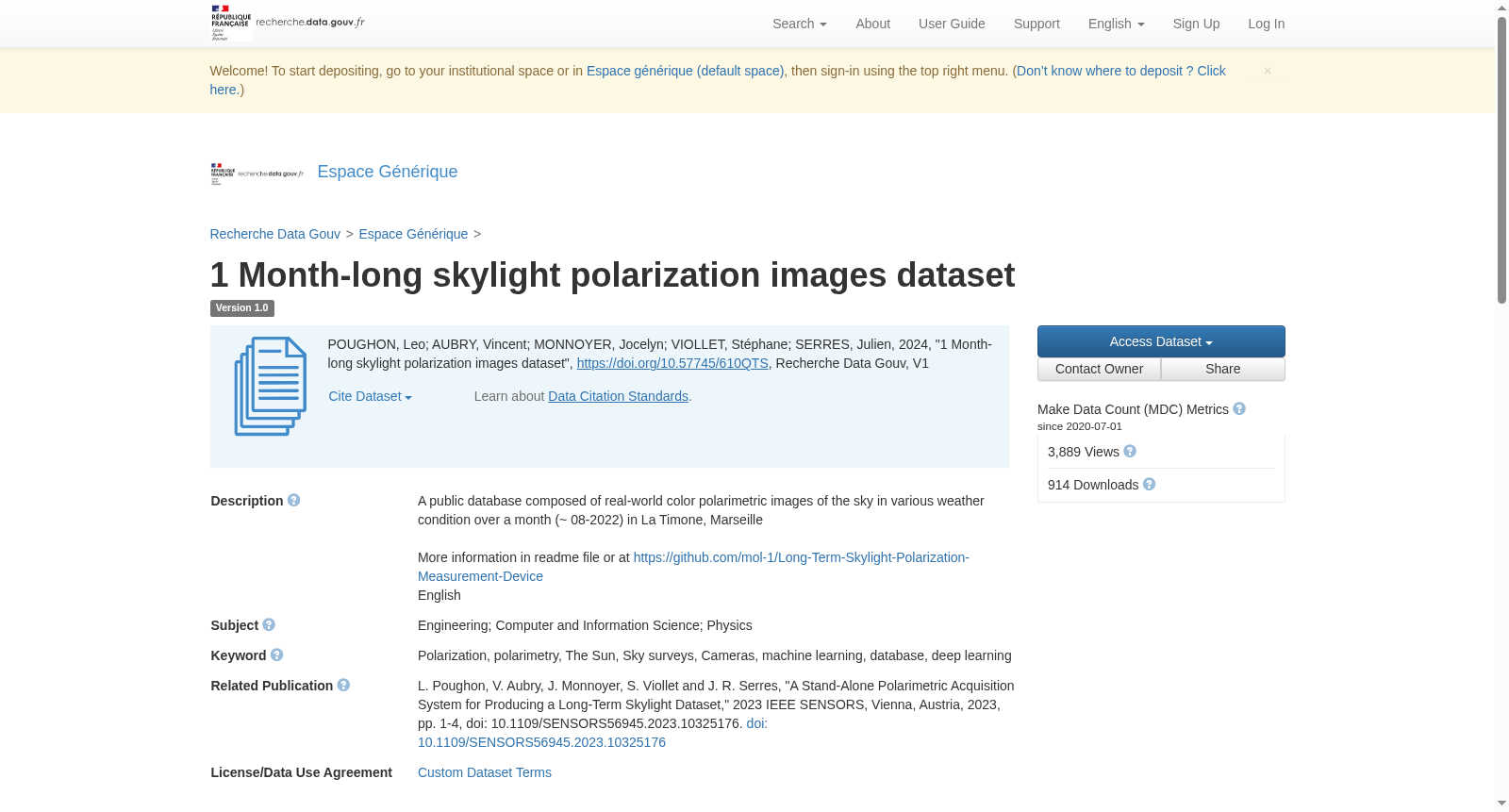Open Custom Dataset Terms link
The image size is (1509, 812).
[x=485, y=772]
